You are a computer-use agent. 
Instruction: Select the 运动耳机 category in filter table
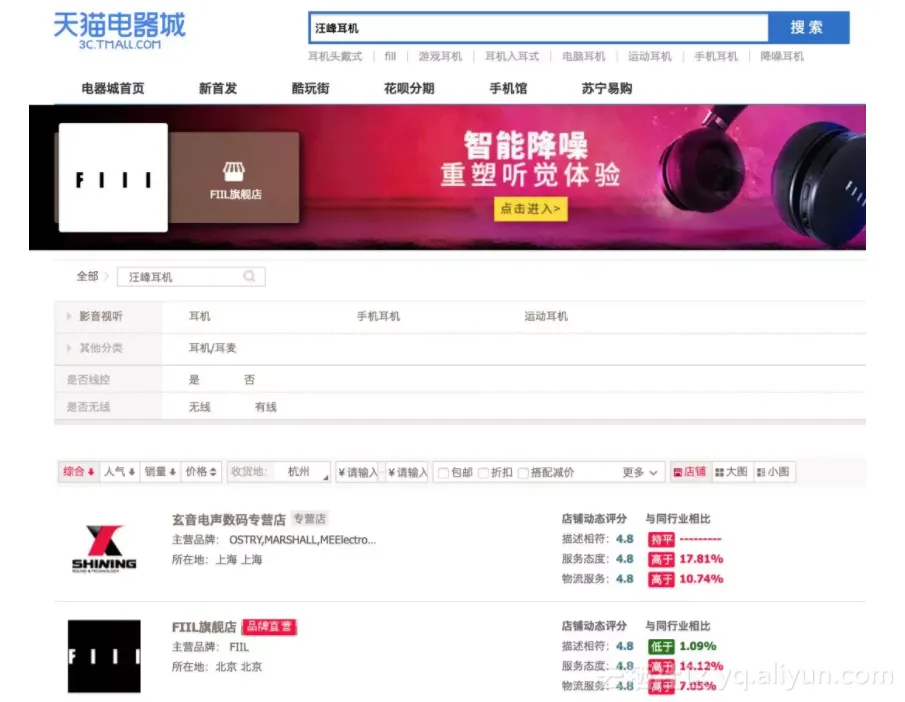pos(546,316)
